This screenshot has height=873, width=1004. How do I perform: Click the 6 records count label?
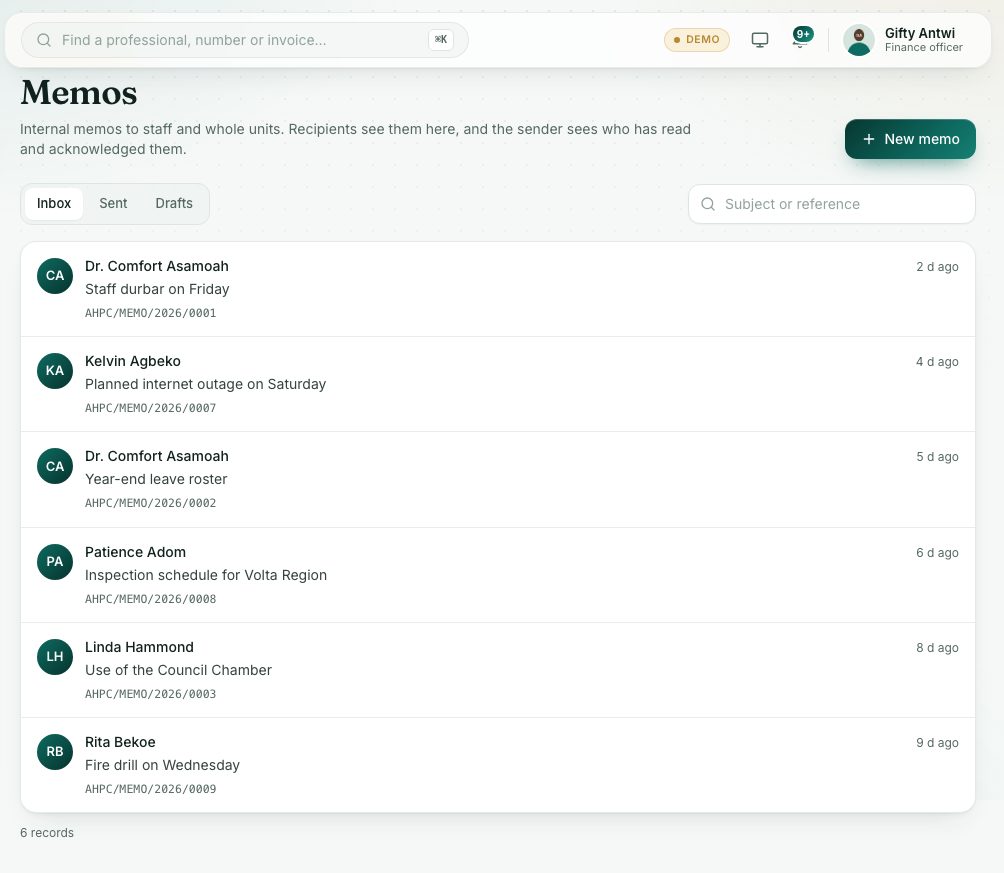point(47,833)
